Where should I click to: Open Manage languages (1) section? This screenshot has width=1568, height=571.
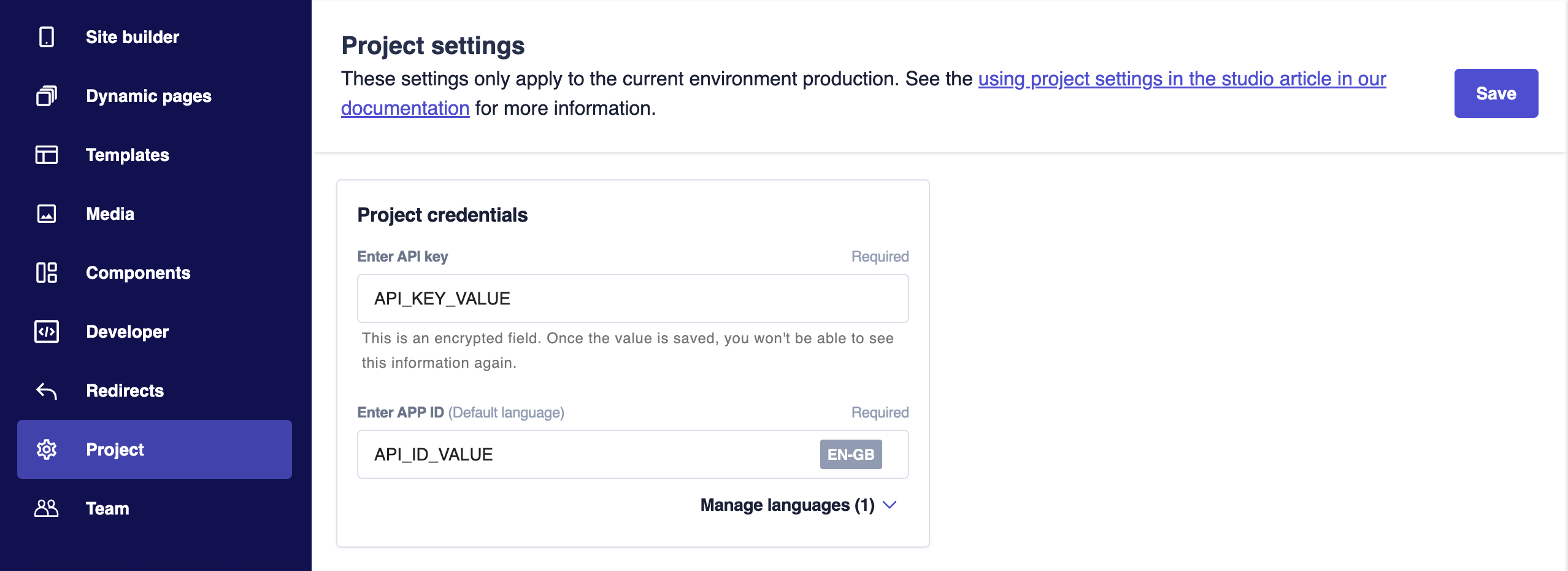click(787, 505)
